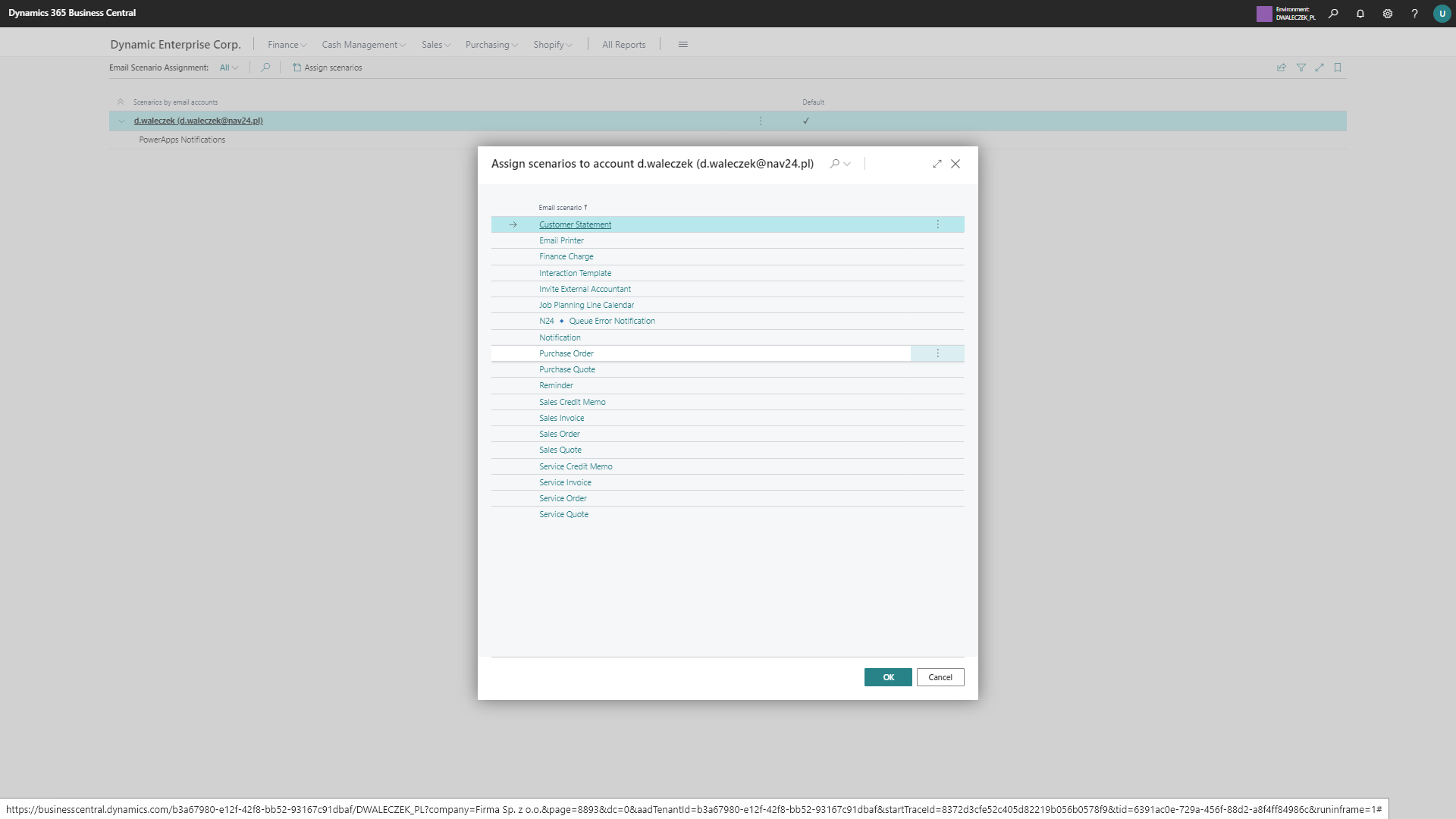The height and width of the screenshot is (819, 1456).
Task: Open All Reports
Action: [624, 45]
